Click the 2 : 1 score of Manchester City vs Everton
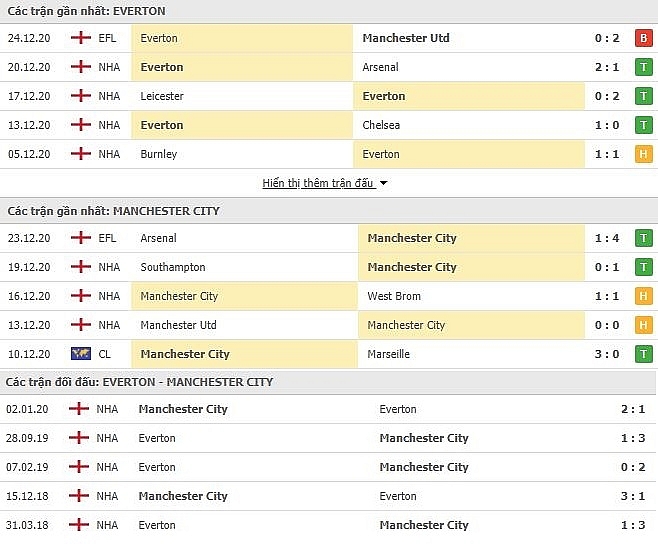This screenshot has width=658, height=544. 633,409
